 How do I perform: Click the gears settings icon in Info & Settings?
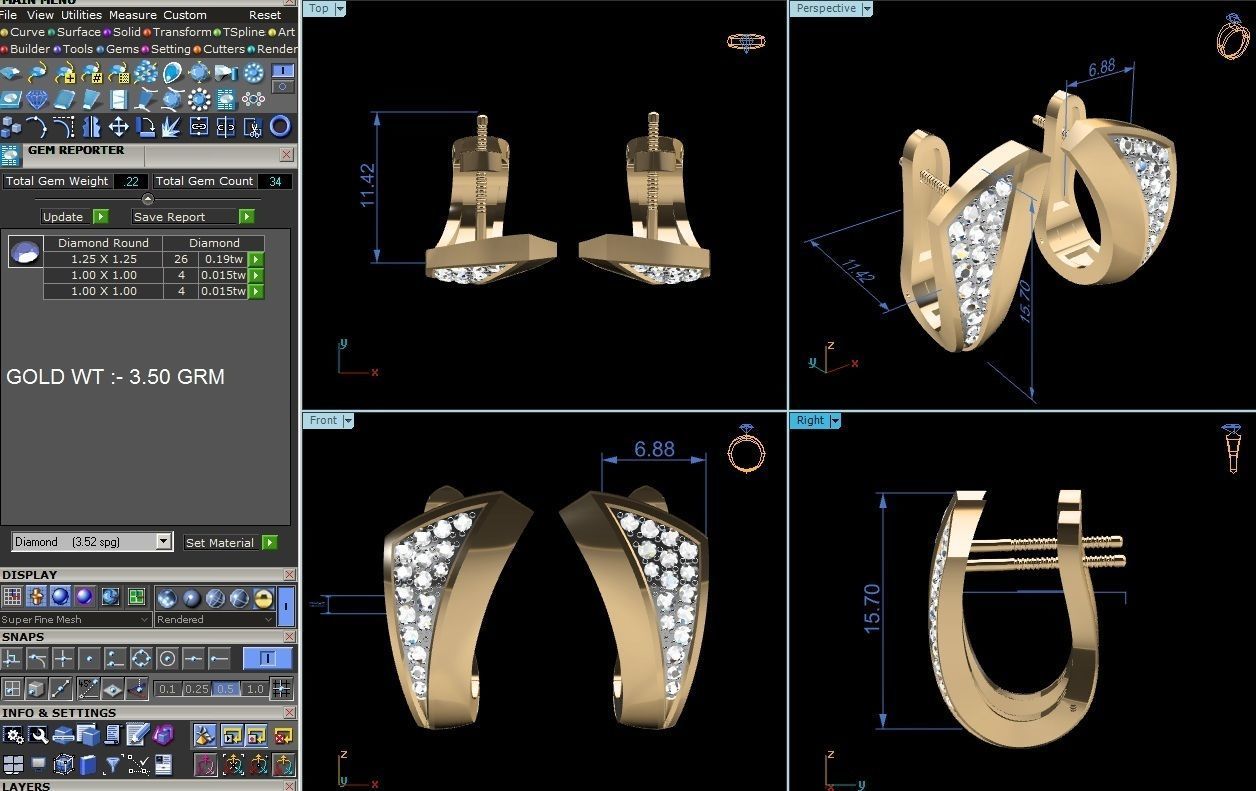click(x=12, y=735)
